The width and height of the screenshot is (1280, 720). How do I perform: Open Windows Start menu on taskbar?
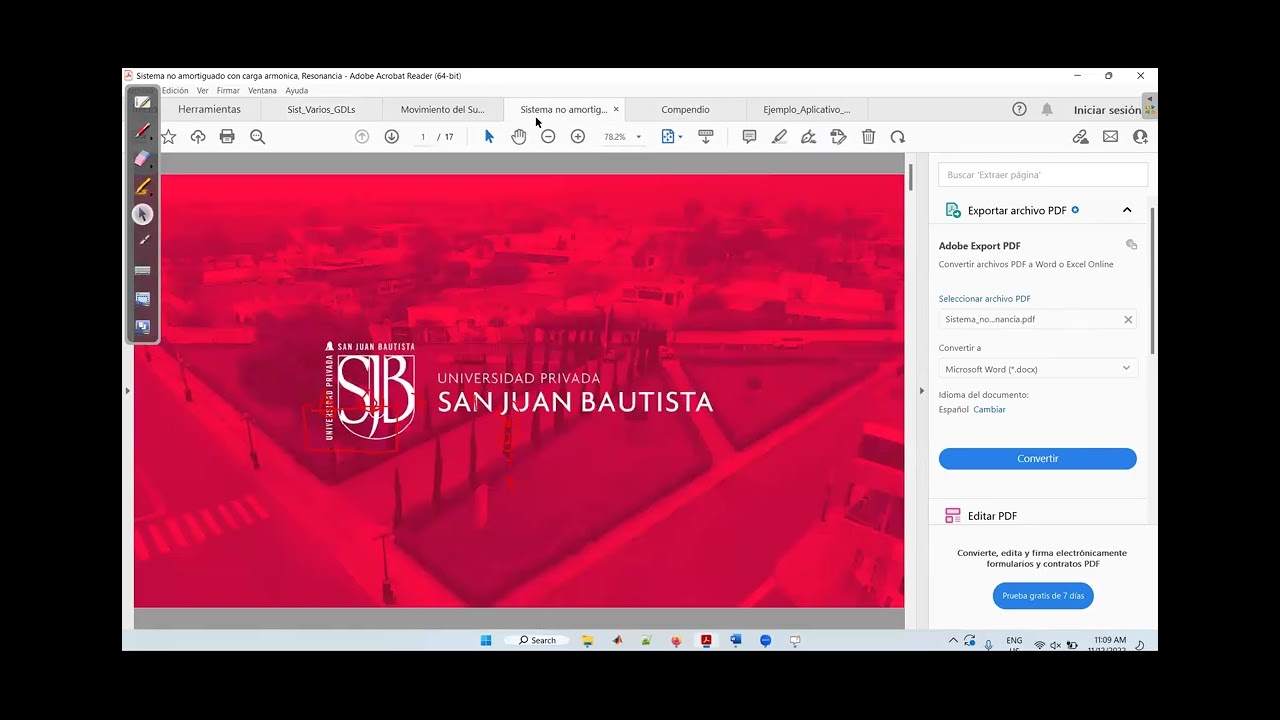[x=486, y=640]
